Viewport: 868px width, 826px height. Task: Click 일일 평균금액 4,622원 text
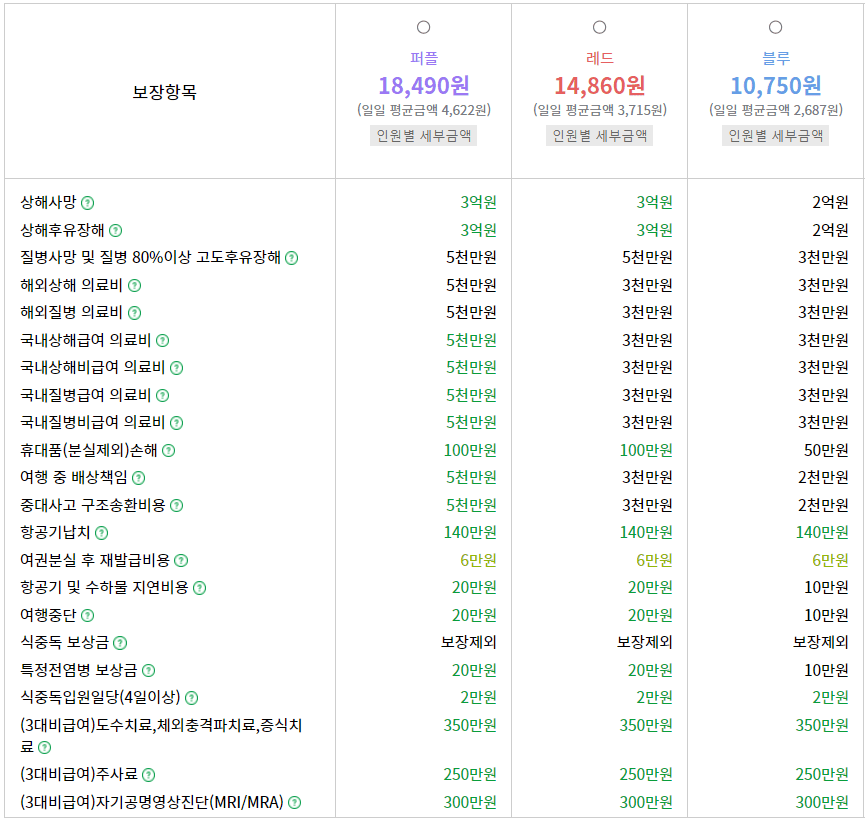click(x=423, y=110)
